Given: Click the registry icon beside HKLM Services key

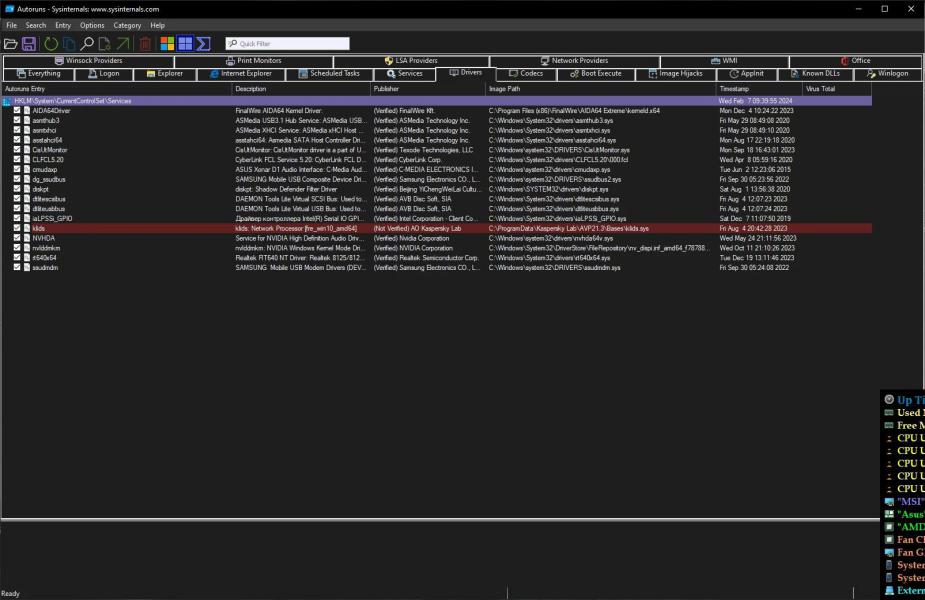Looking at the screenshot, I should pyautogui.click(x=7, y=101).
